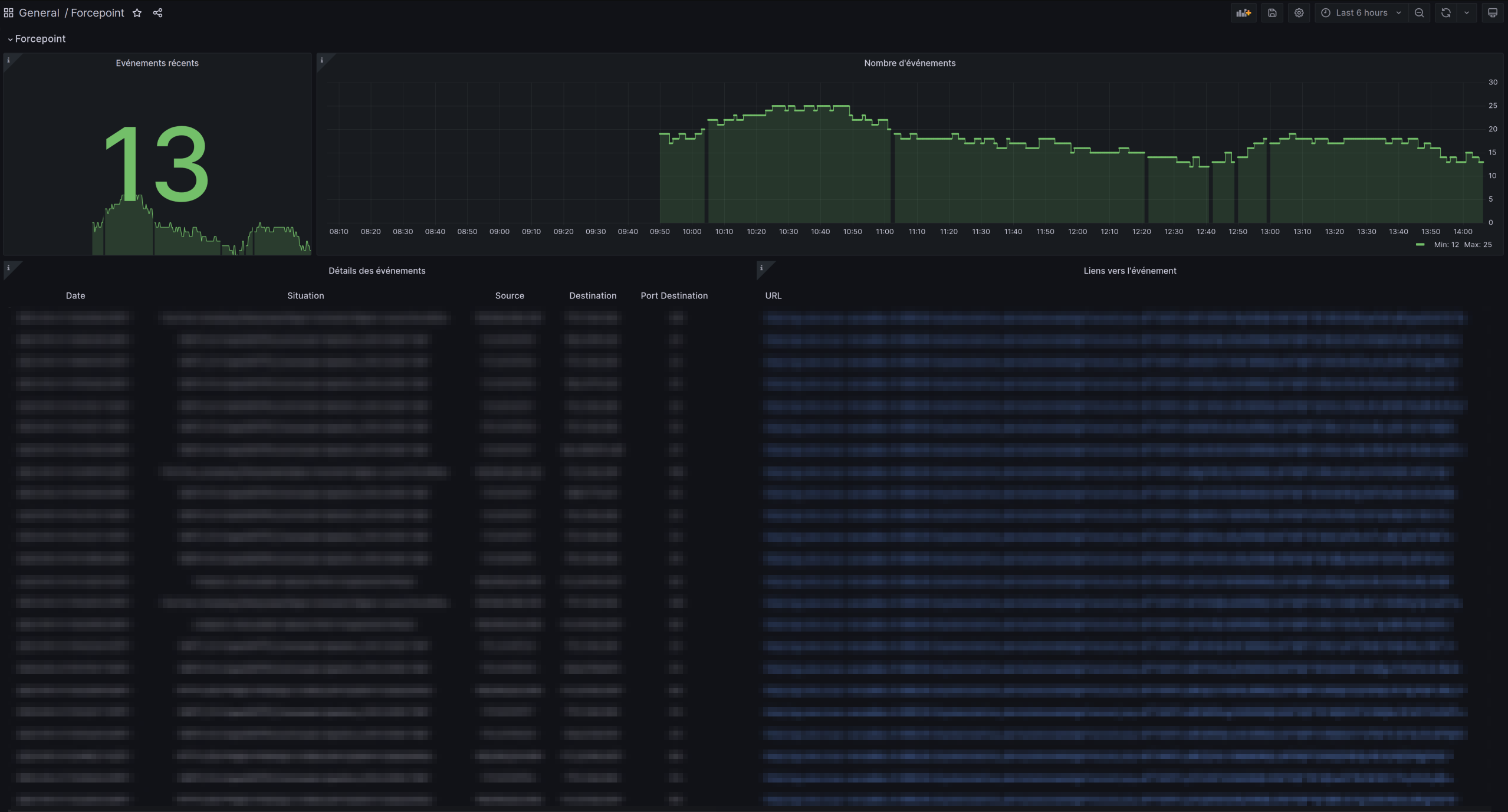
Task: Open the Last 6 hours time picker
Action: click(x=1362, y=13)
